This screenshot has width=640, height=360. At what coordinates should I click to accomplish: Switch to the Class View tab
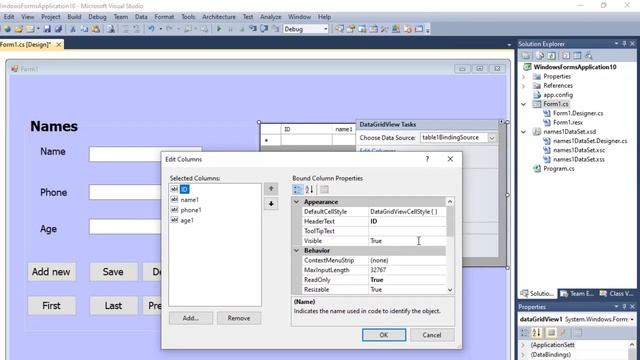(x=617, y=293)
